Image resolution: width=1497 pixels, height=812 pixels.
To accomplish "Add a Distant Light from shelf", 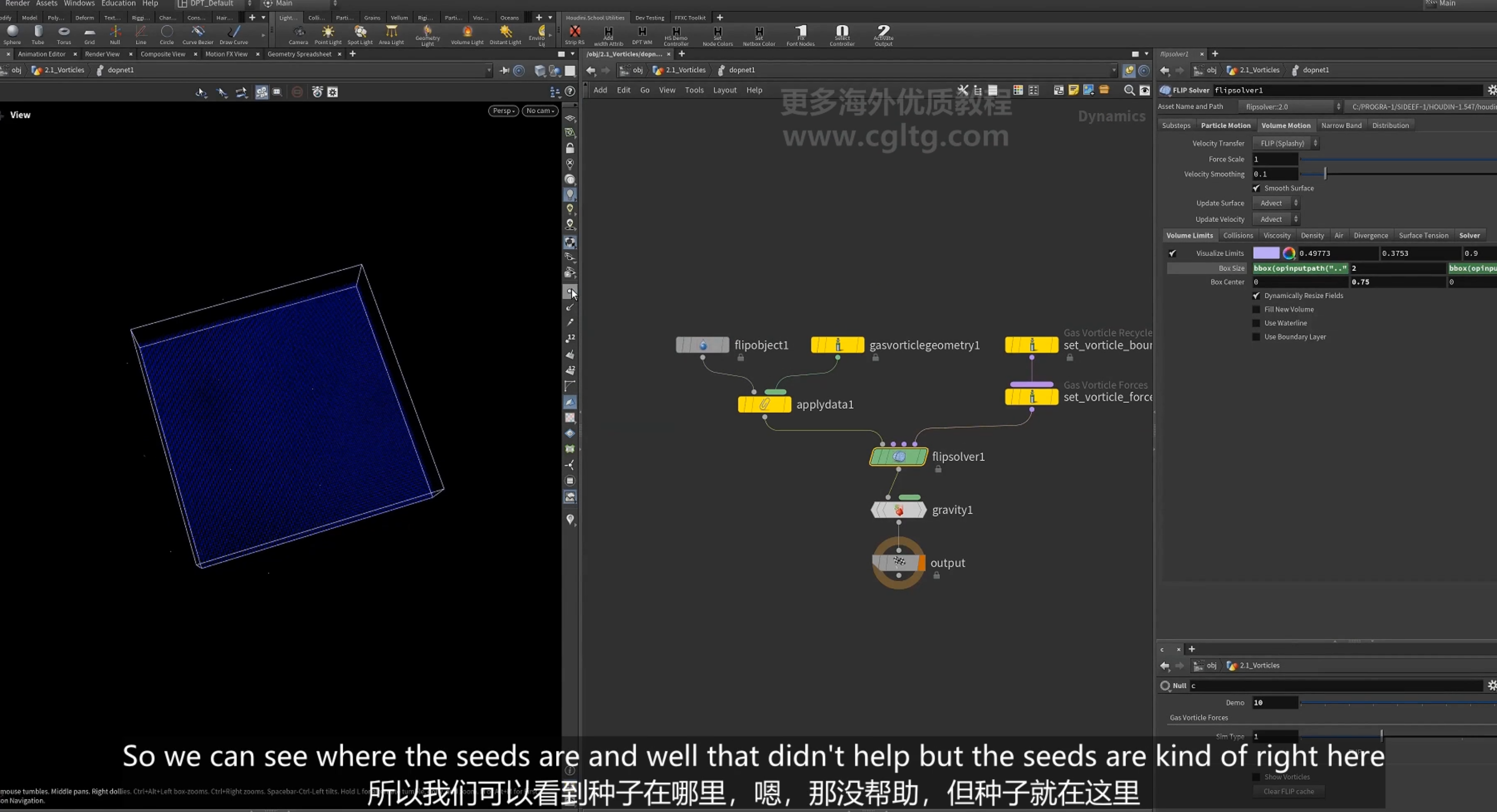I will (x=506, y=34).
